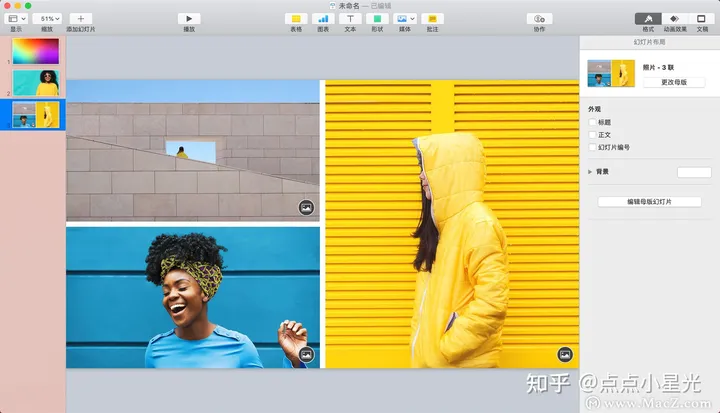Click the 更改母版 (Change Master) button
Viewport: 720px width, 413px height.
(x=674, y=82)
